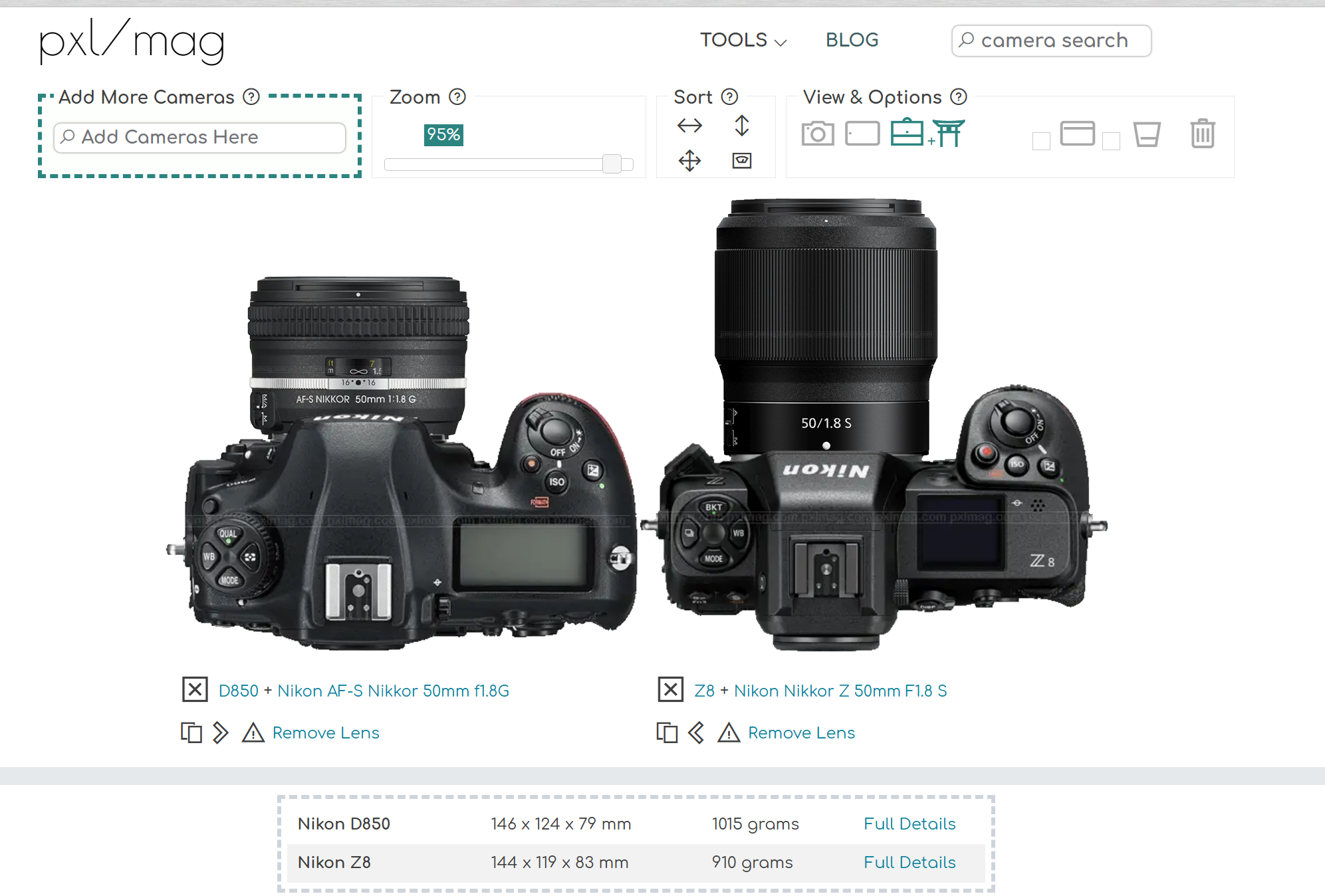This screenshot has width=1325, height=896.
Task: Open the pxl/mag logo homepage
Action: coord(132,41)
